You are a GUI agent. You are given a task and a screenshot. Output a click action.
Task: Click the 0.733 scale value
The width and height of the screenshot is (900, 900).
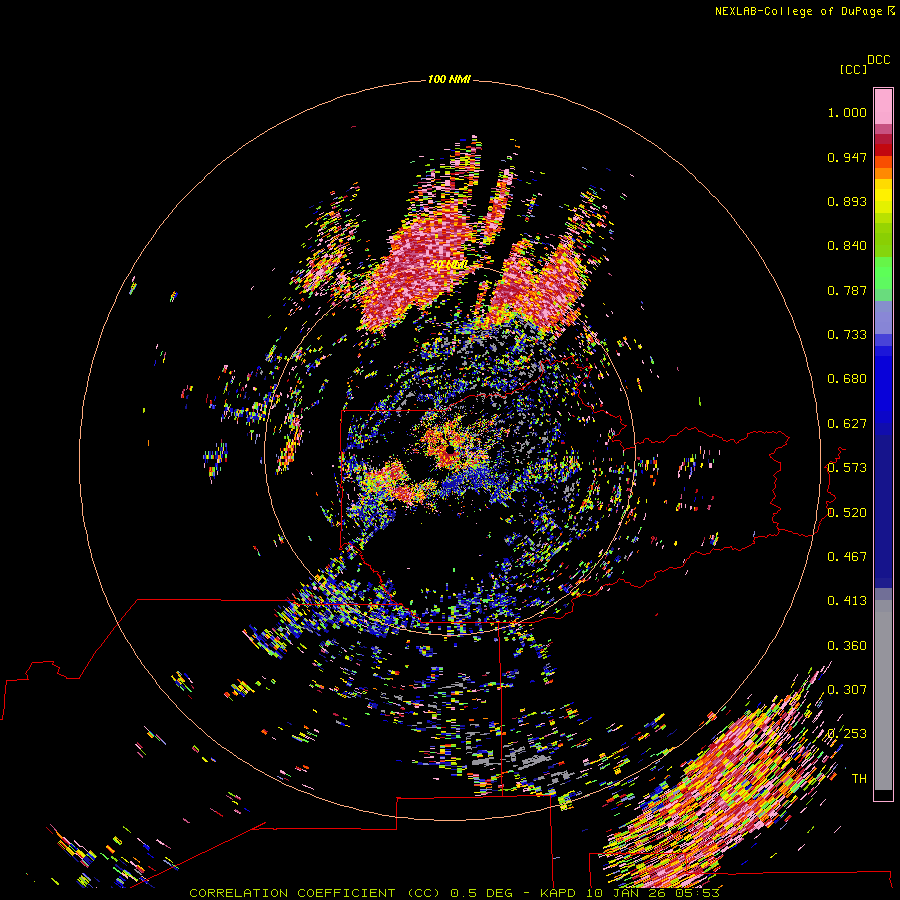point(847,335)
